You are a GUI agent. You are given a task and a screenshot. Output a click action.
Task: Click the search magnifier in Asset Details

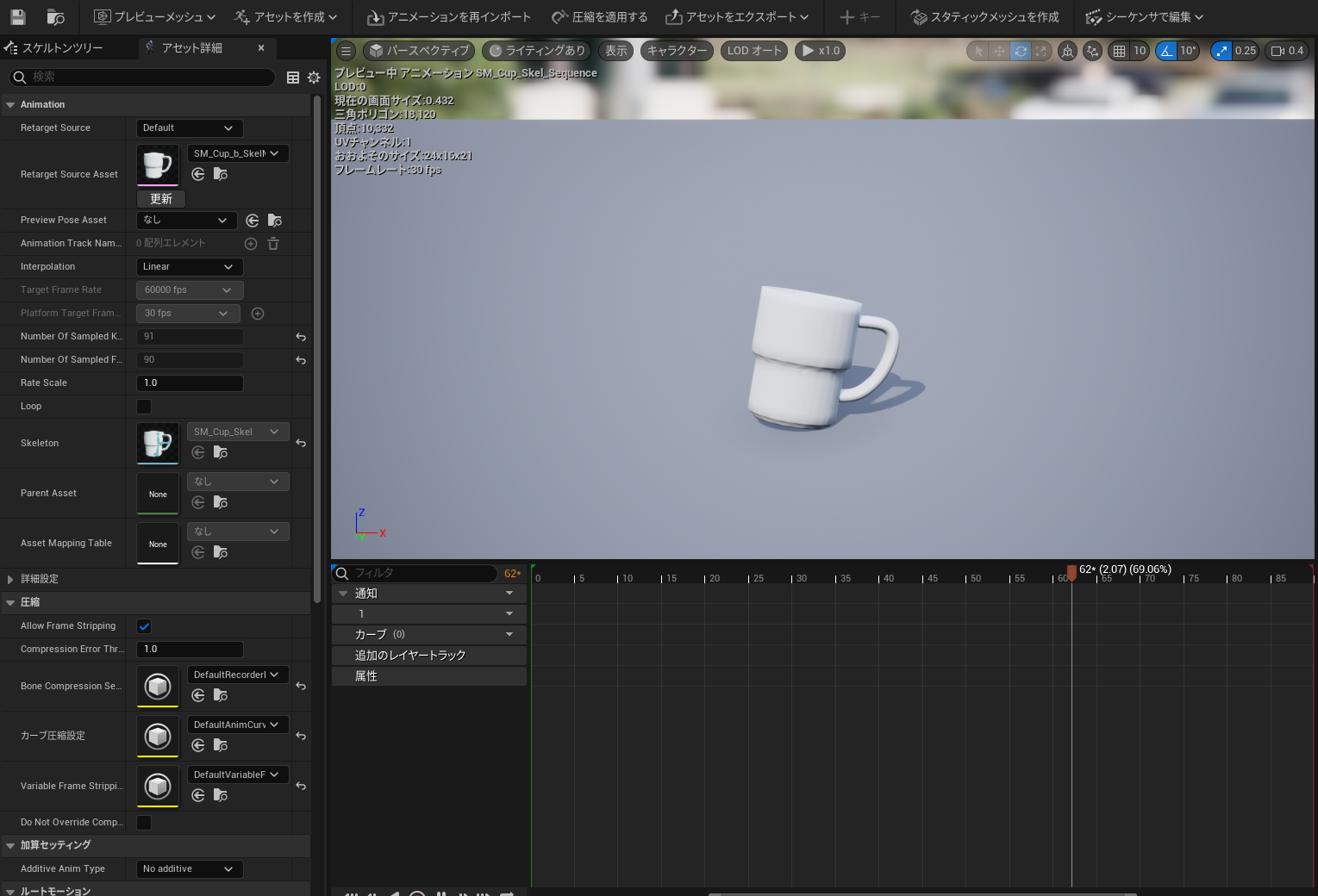click(x=19, y=78)
